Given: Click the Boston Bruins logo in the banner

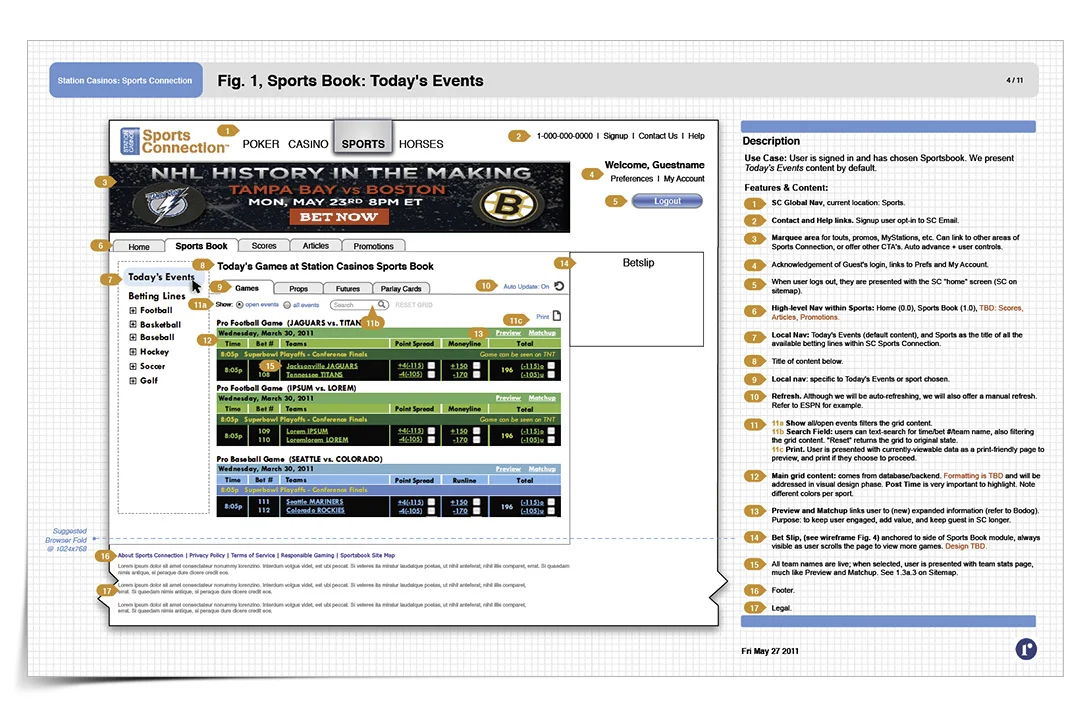Looking at the screenshot, I should tap(509, 204).
